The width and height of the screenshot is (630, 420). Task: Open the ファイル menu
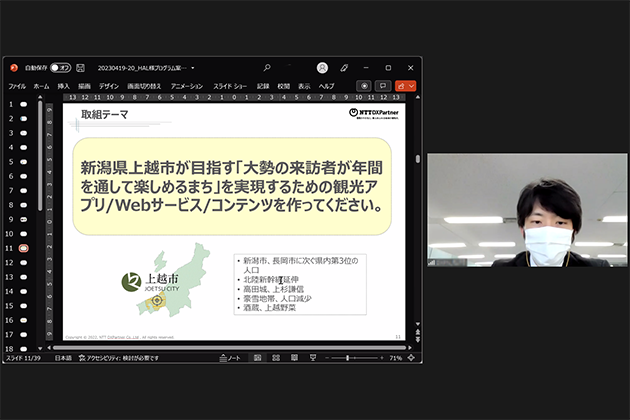17,86
